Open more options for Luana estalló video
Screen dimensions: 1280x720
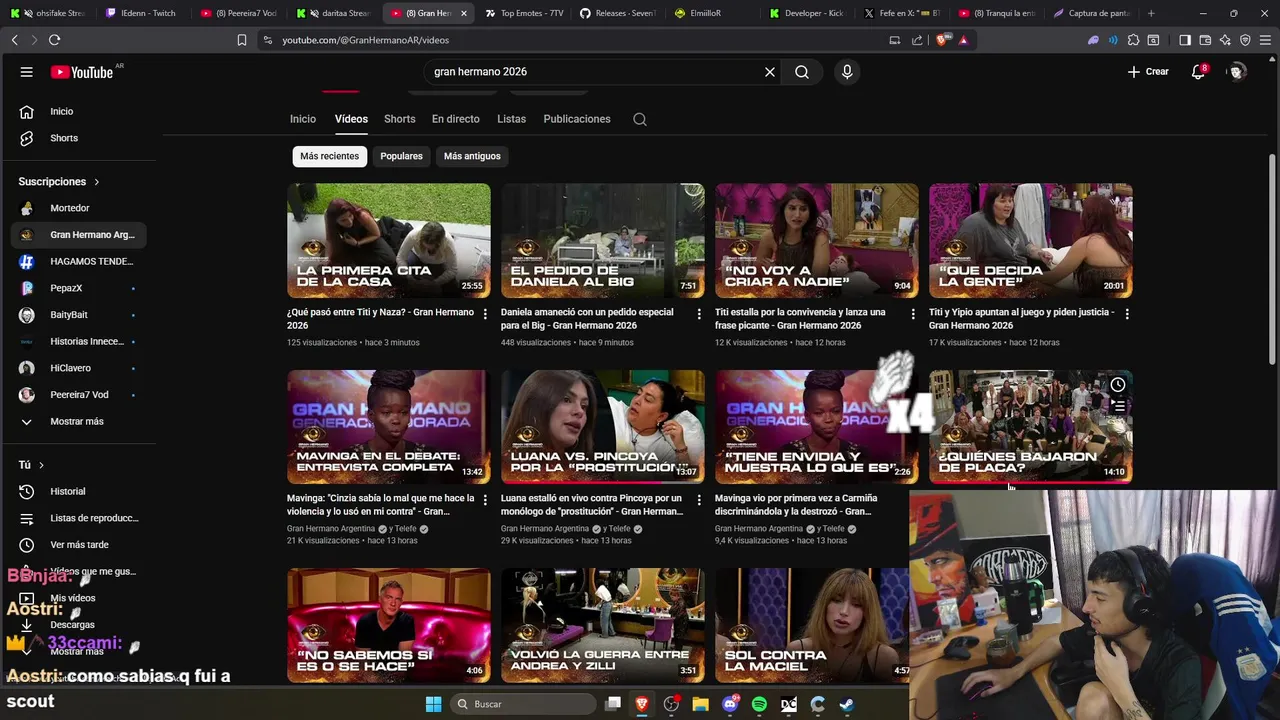coord(699,500)
